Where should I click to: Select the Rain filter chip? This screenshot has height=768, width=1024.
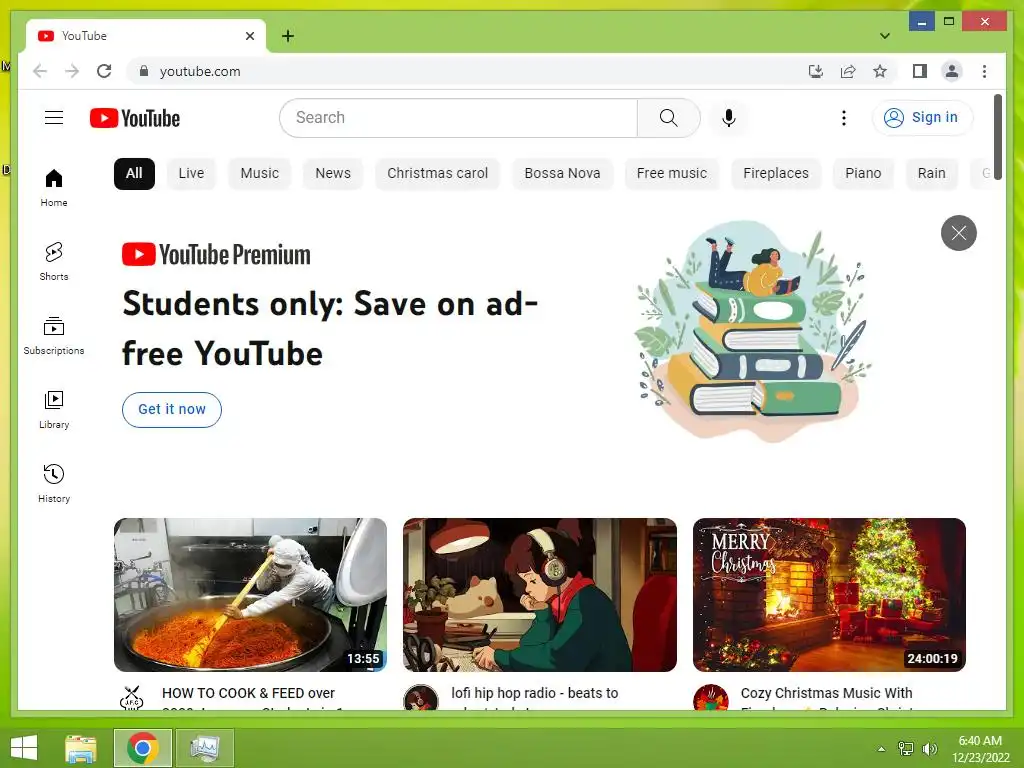[931, 174]
